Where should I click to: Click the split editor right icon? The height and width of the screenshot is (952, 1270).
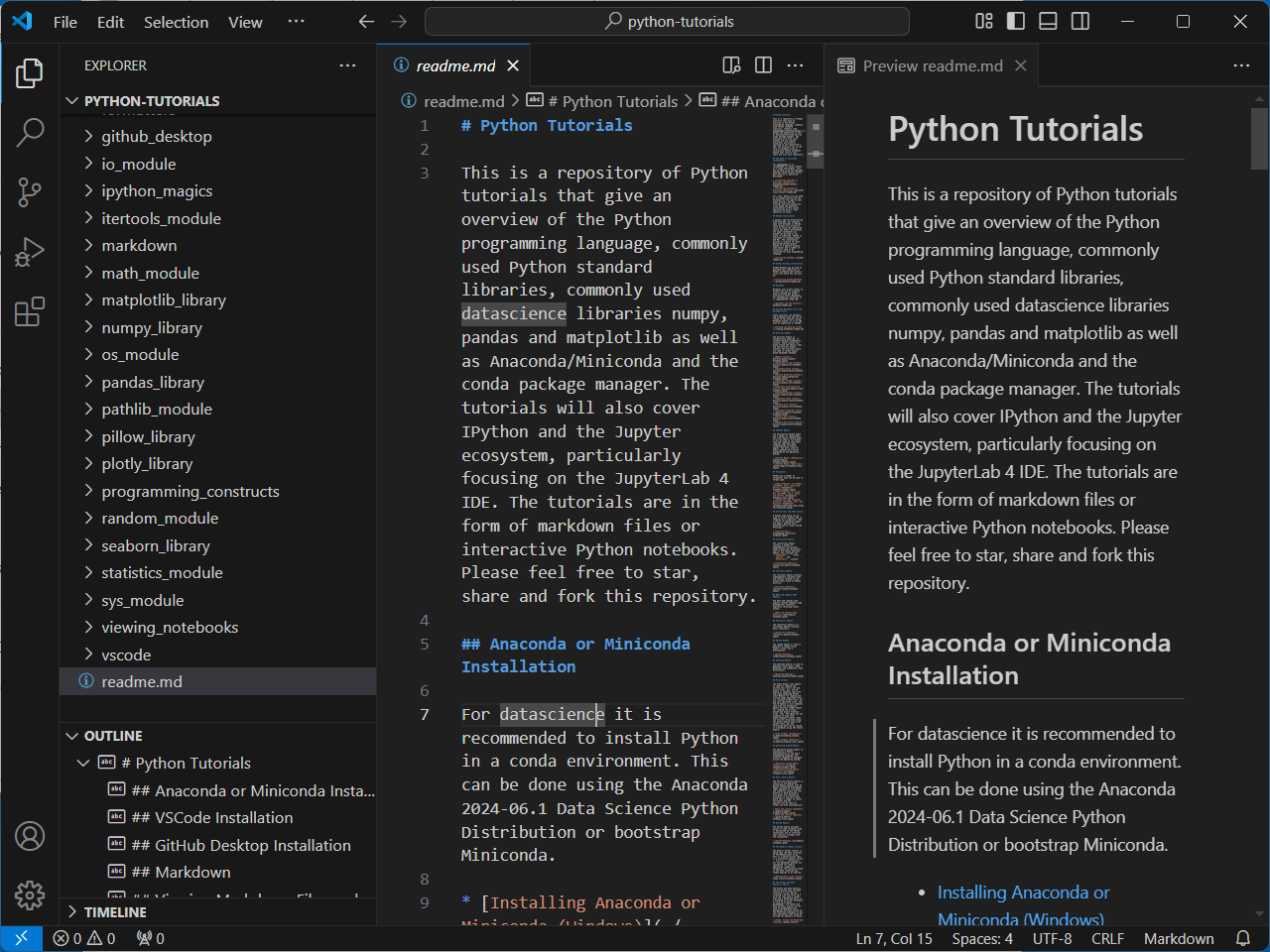(763, 65)
